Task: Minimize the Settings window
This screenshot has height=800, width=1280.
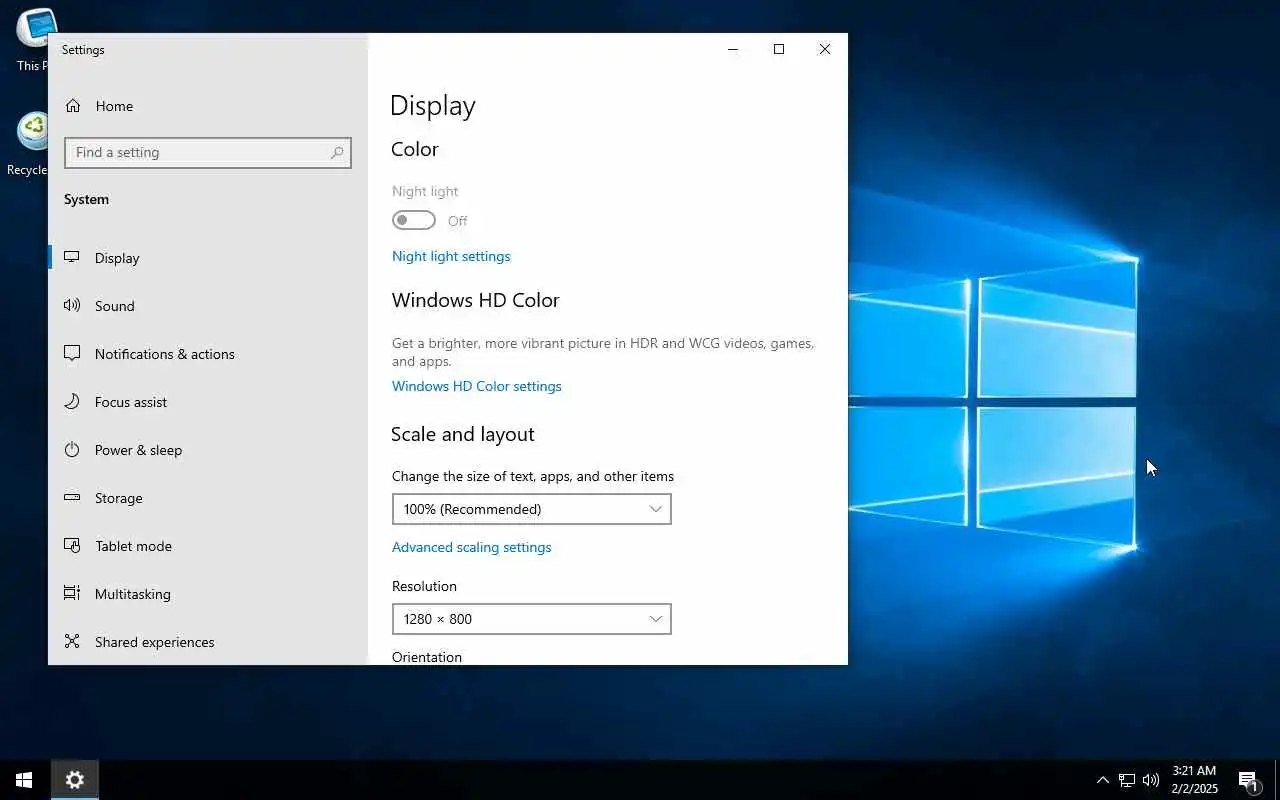Action: [x=733, y=49]
